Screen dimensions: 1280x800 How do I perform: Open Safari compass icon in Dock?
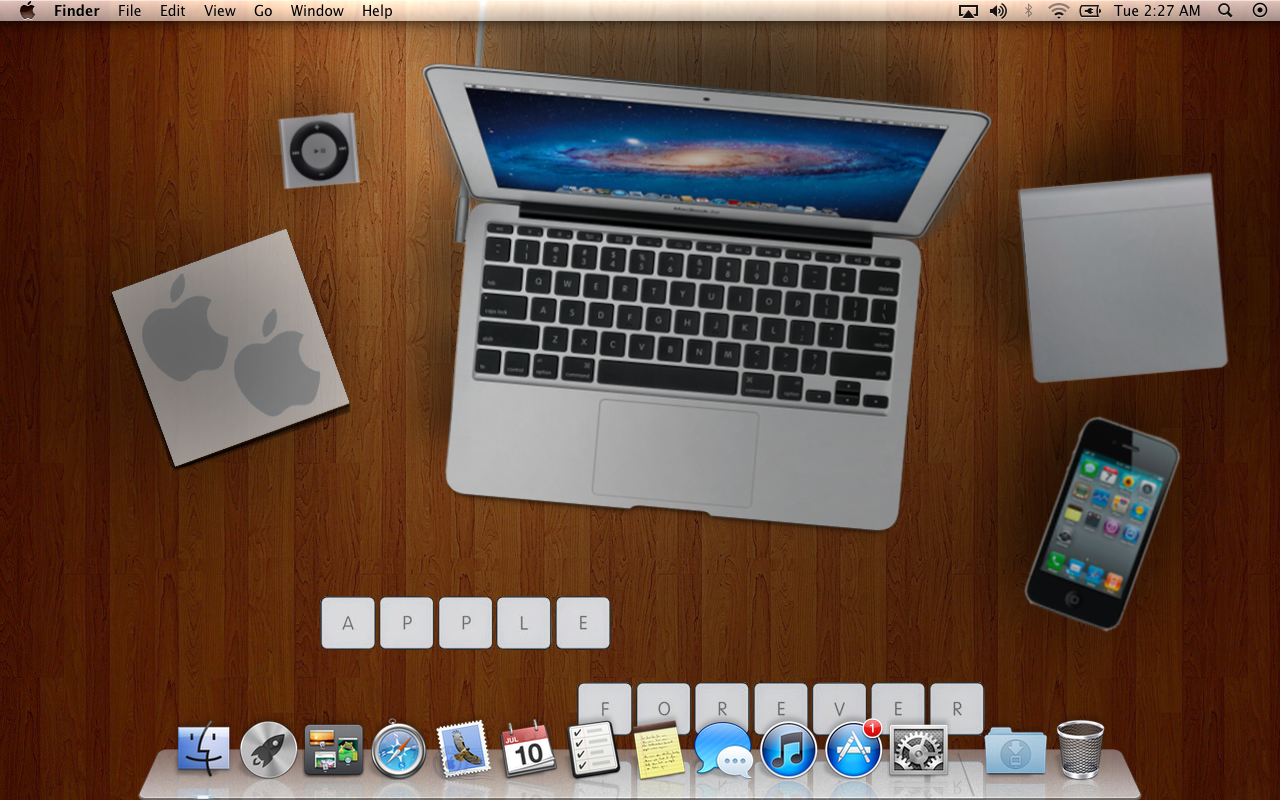click(x=399, y=750)
